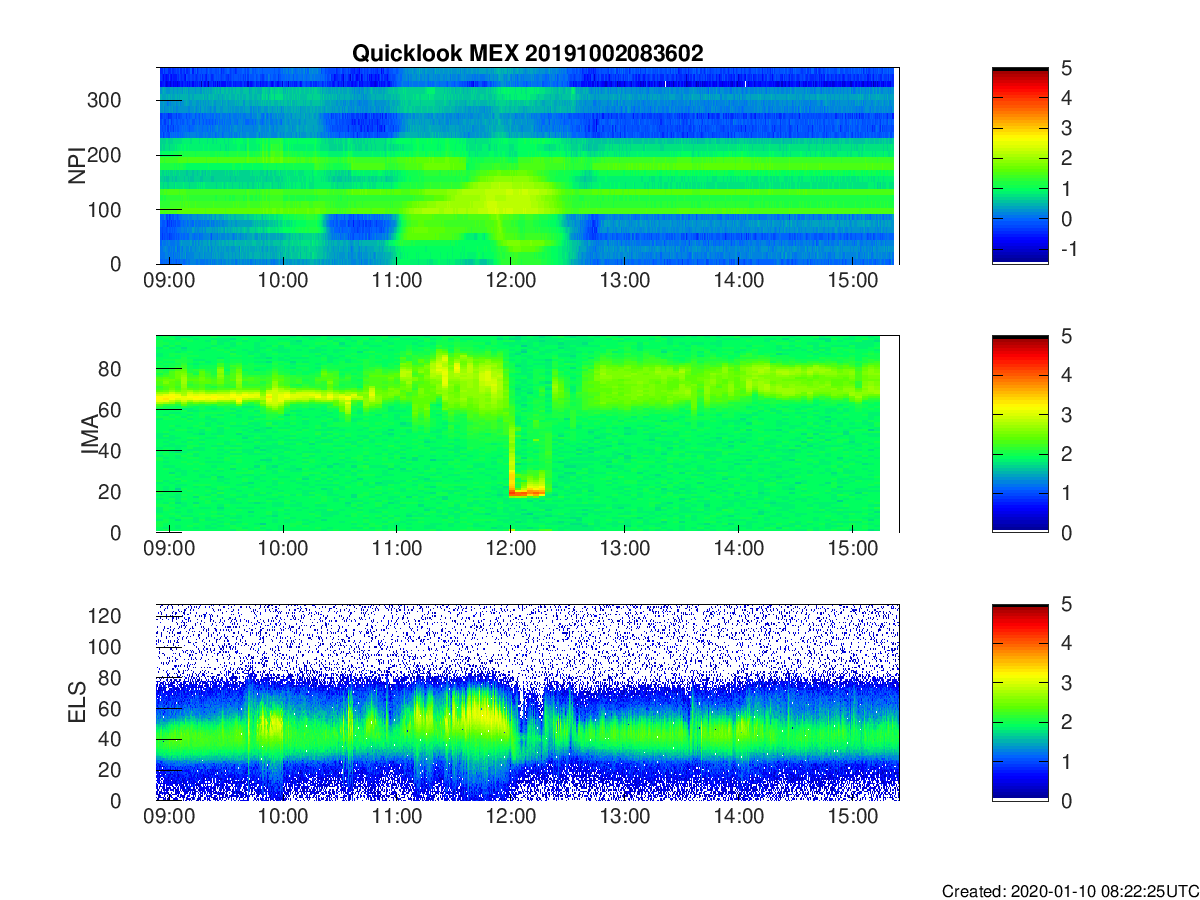
Task: Click the -1 label on NPI colorbar
Action: pyautogui.click(x=1067, y=249)
